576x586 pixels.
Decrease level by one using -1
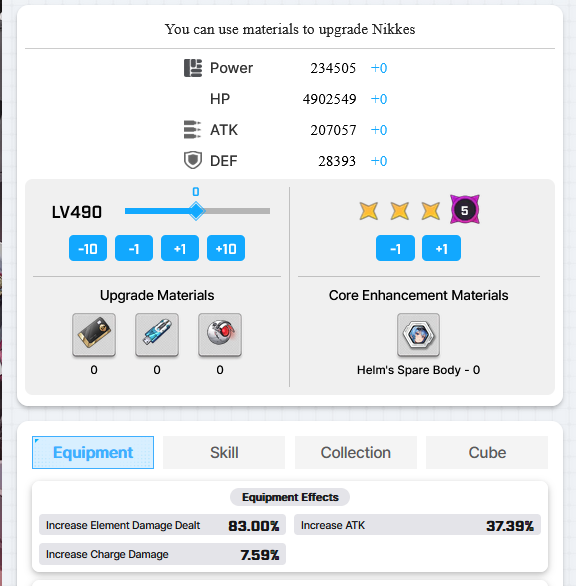(134, 248)
